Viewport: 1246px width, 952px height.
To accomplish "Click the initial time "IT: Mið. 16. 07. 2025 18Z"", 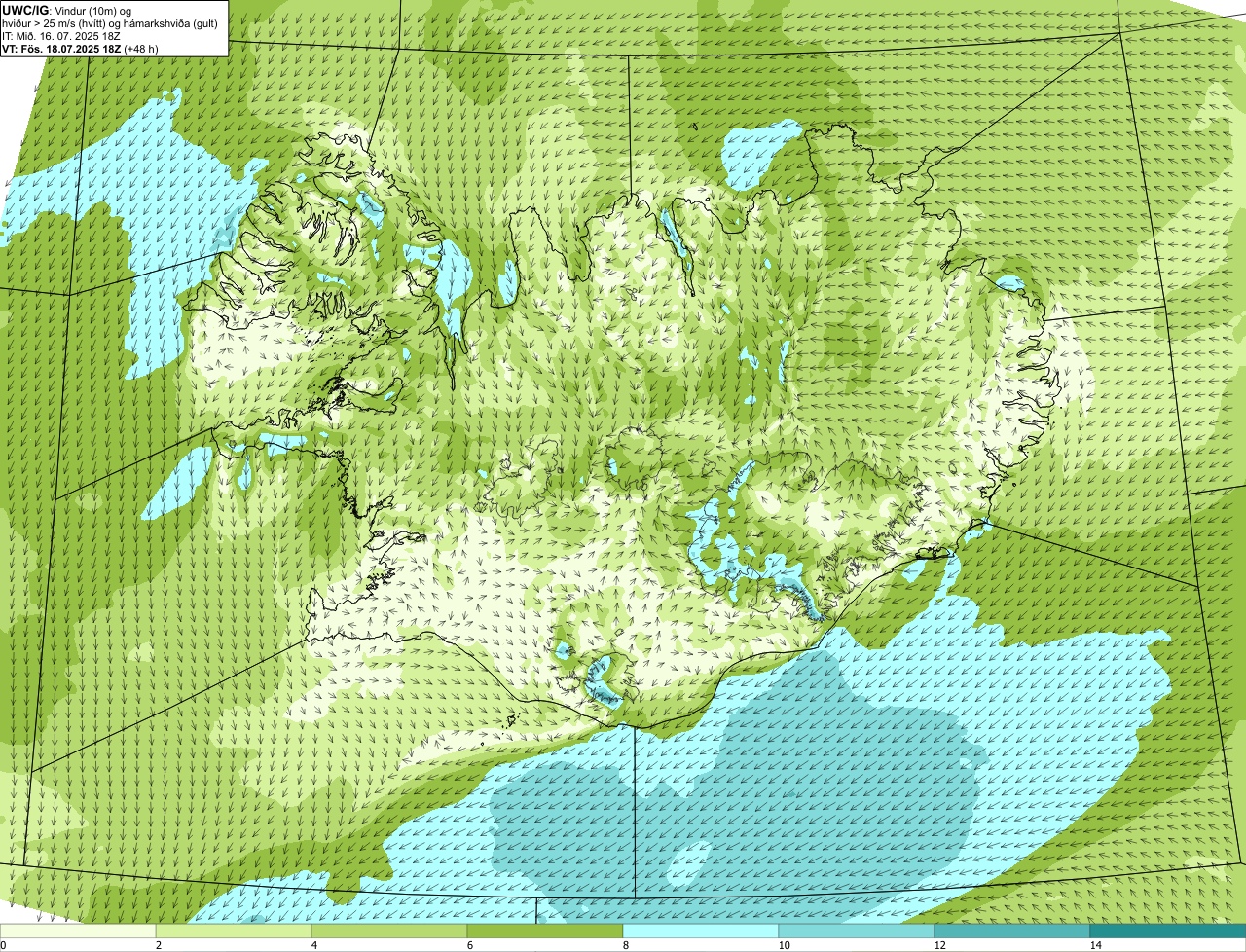I will (x=61, y=36).
